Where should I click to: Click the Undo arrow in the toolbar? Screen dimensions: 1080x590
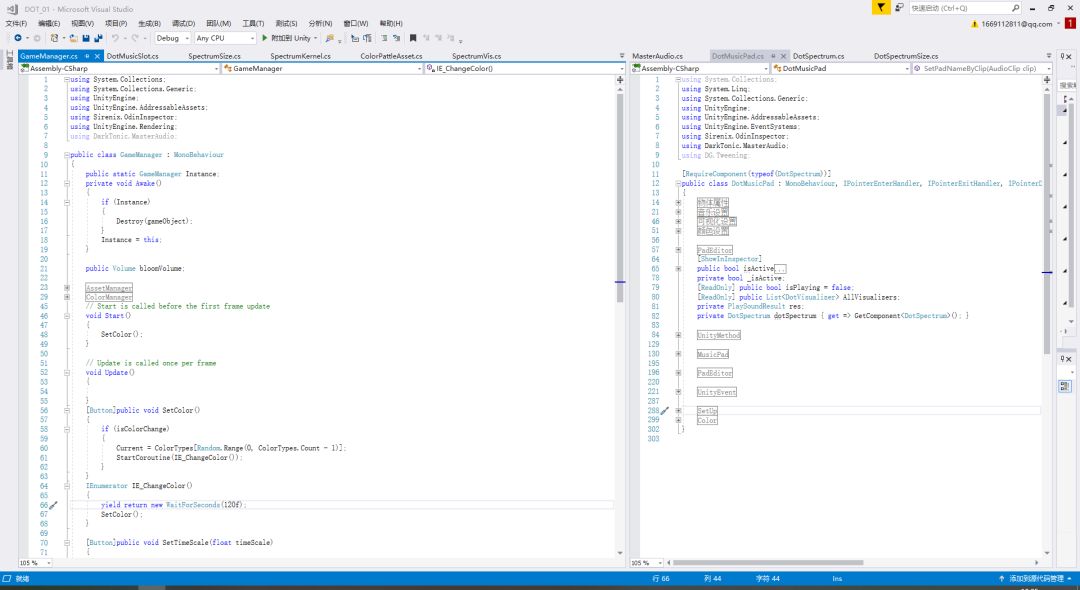point(116,38)
